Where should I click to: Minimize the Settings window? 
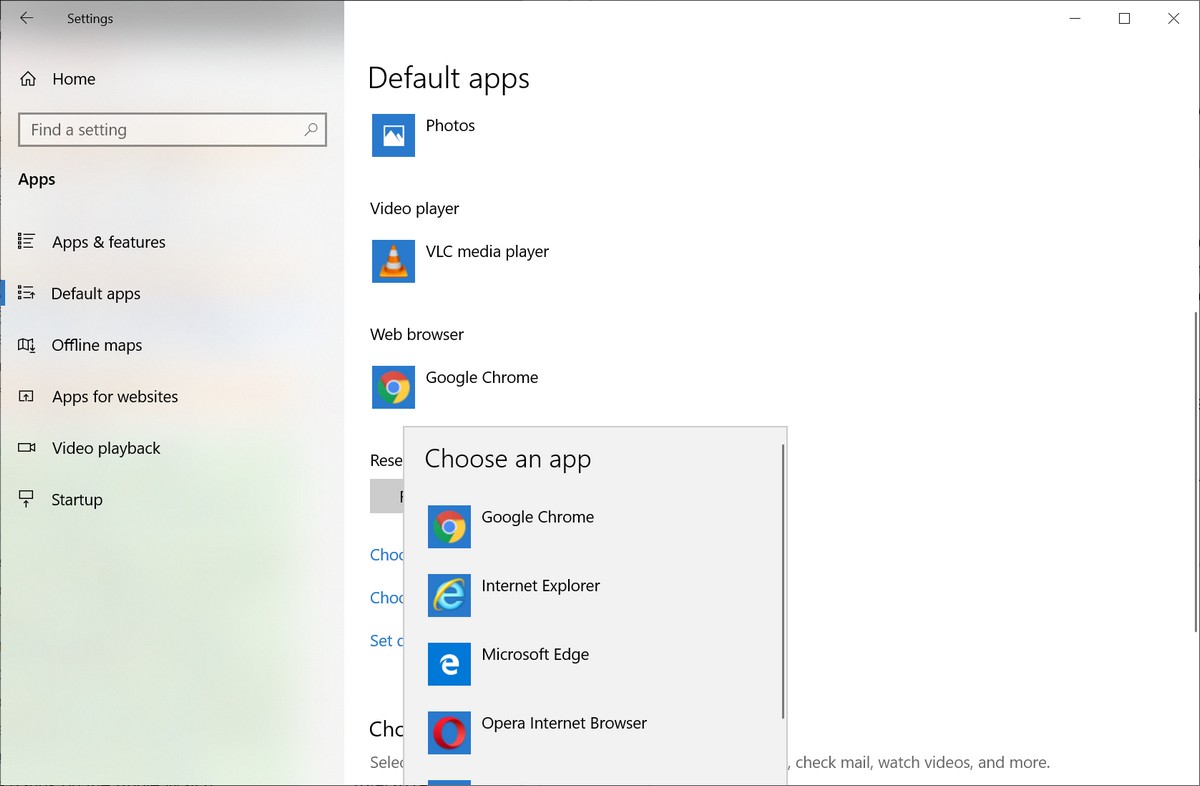1075,18
